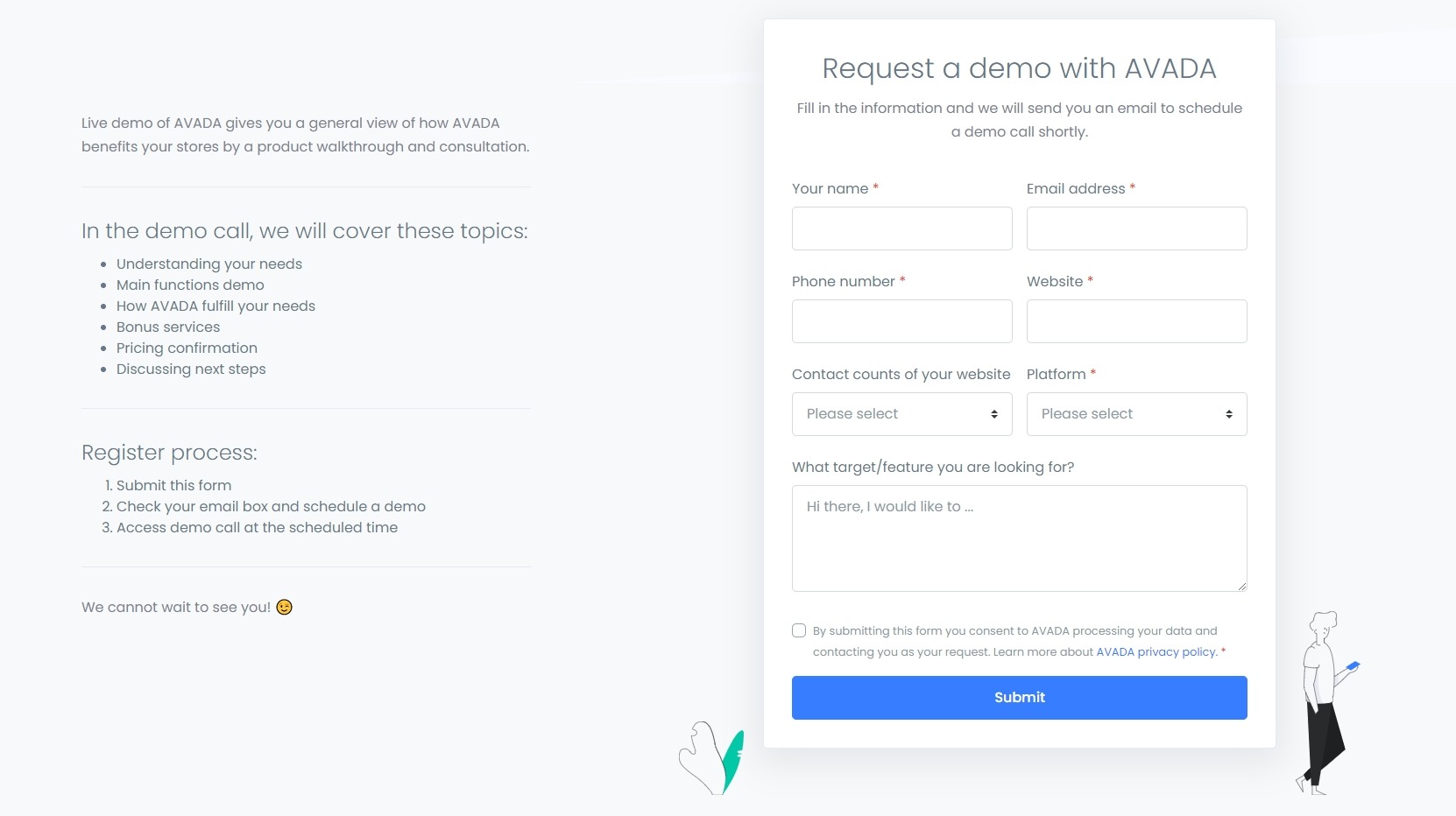1456x816 pixels.
Task: Click the Your name input field
Action: [901, 229]
